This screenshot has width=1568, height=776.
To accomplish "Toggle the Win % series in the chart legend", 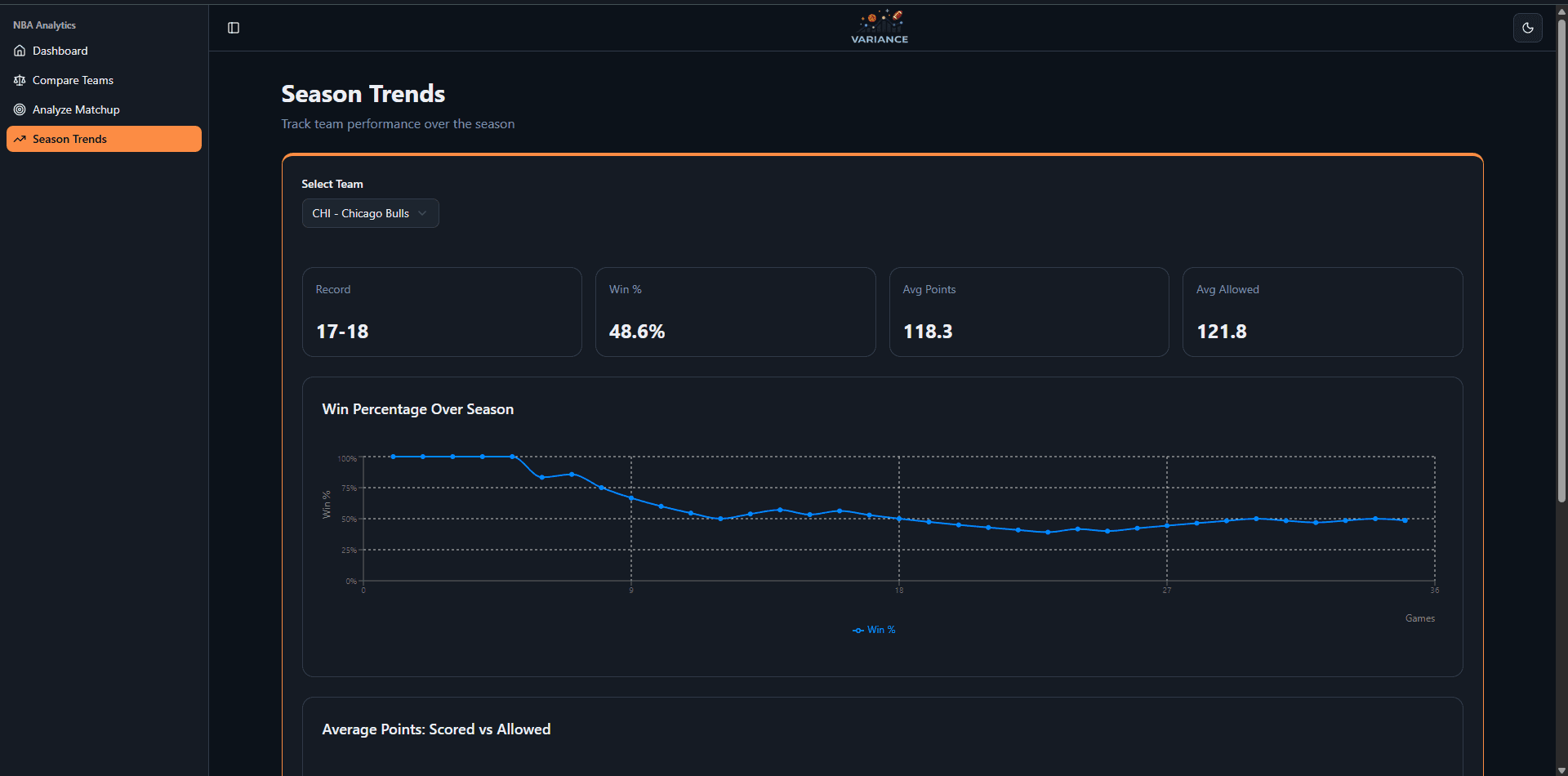I will (x=874, y=630).
